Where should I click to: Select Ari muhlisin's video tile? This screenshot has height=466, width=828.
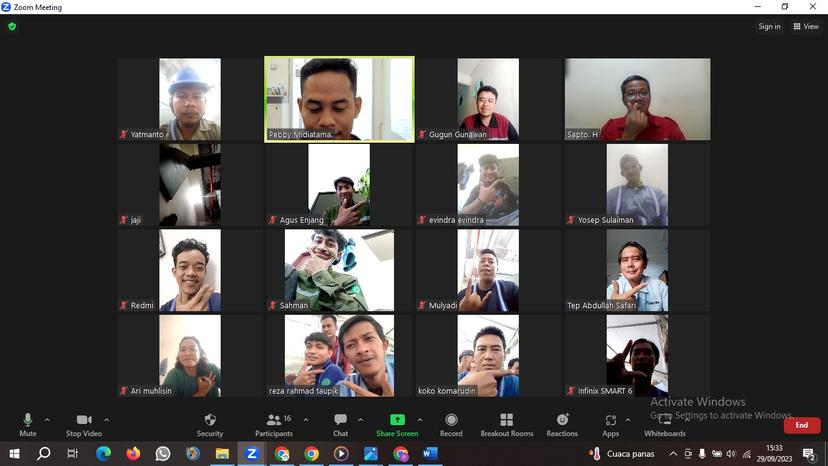tap(190, 356)
